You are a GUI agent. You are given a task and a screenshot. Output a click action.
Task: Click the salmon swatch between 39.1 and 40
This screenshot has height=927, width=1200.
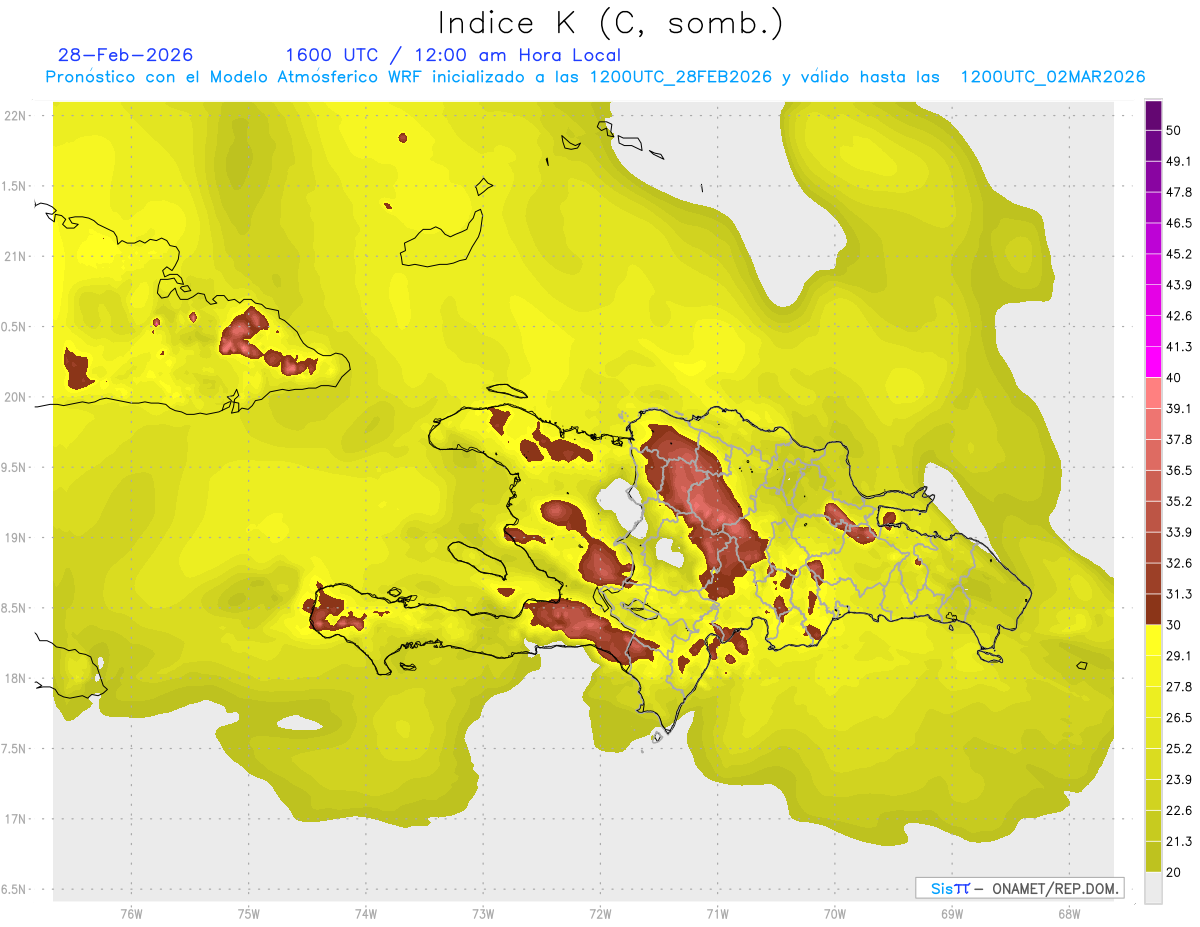(x=1154, y=393)
